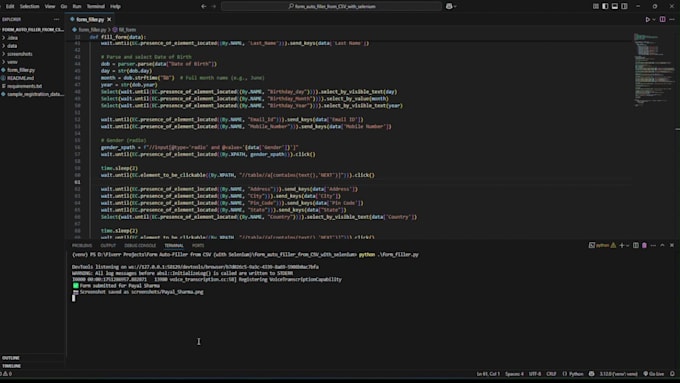Open the Terminal menu
This screenshot has height=383, width=680.
tap(95, 7)
